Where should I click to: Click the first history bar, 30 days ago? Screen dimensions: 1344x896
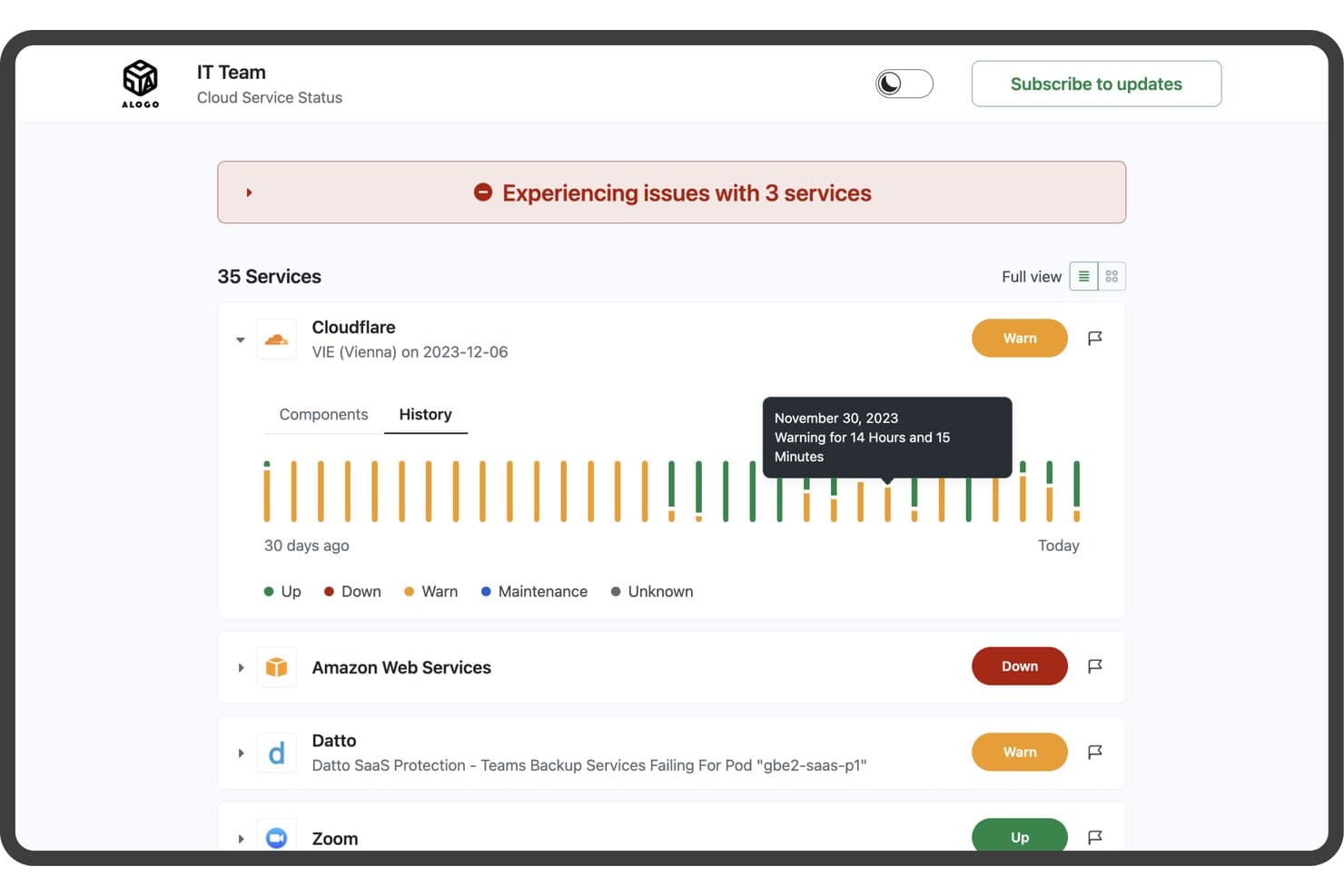pos(267,491)
